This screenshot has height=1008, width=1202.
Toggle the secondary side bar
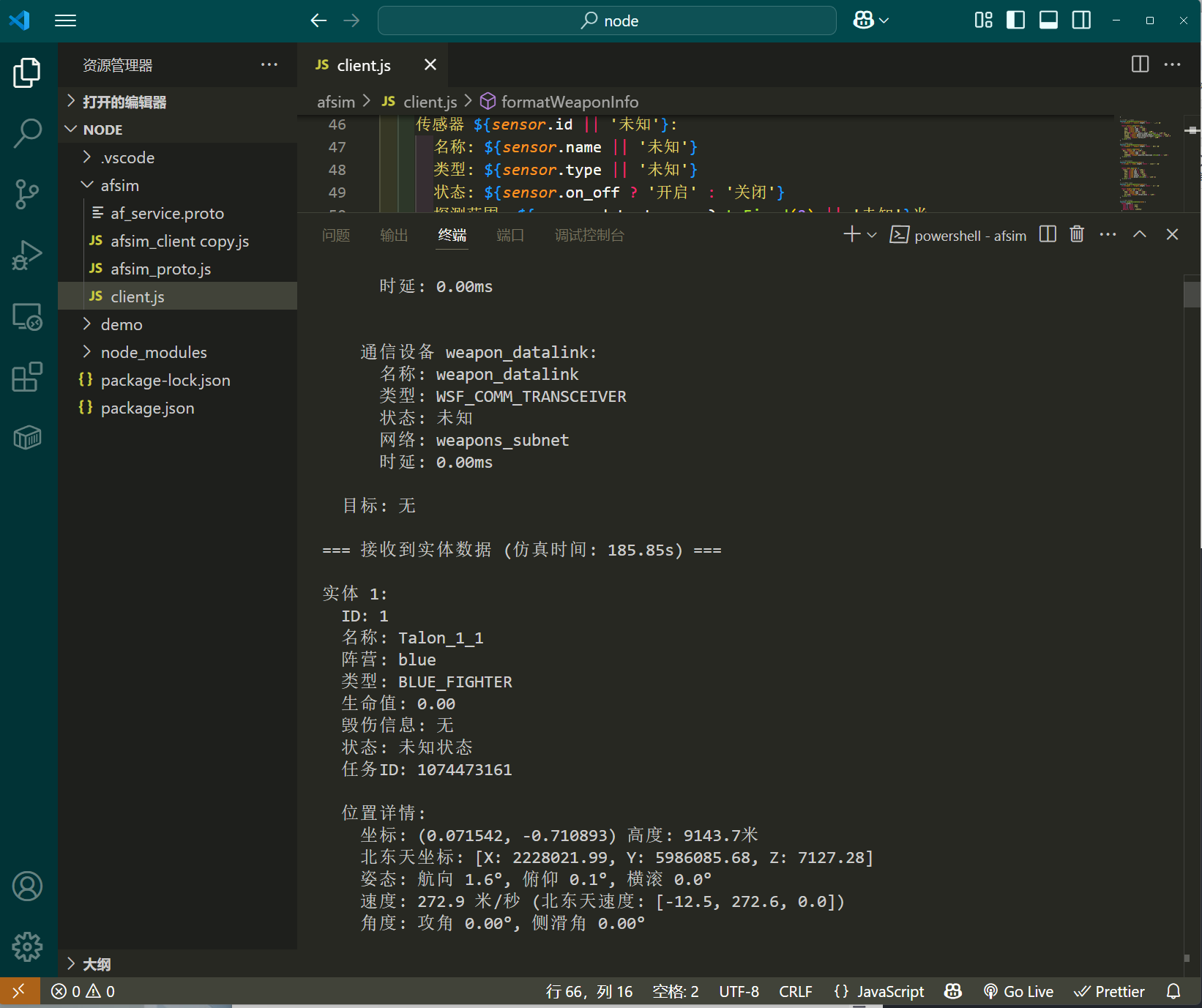point(1081,20)
